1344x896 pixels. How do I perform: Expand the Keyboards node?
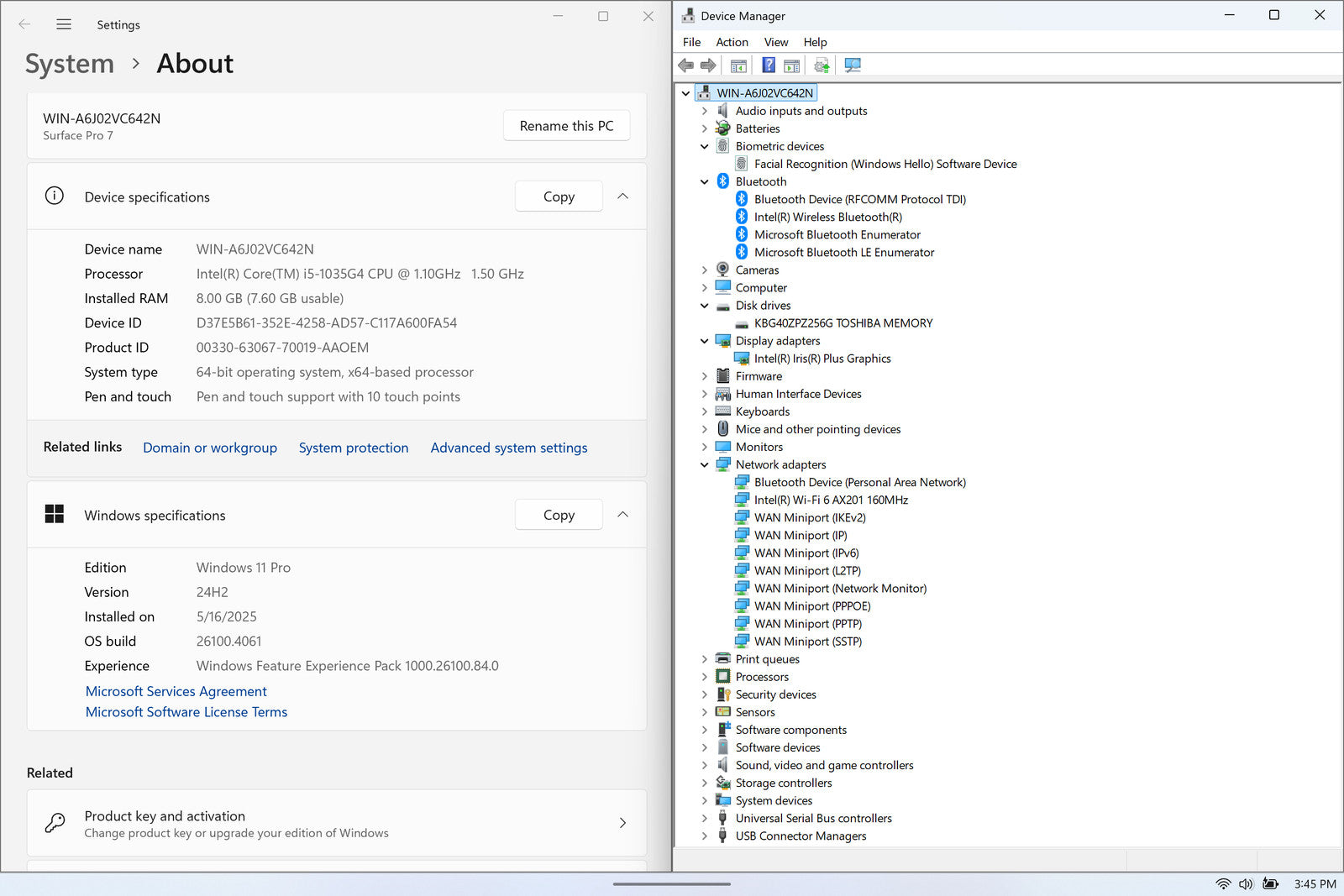705,411
